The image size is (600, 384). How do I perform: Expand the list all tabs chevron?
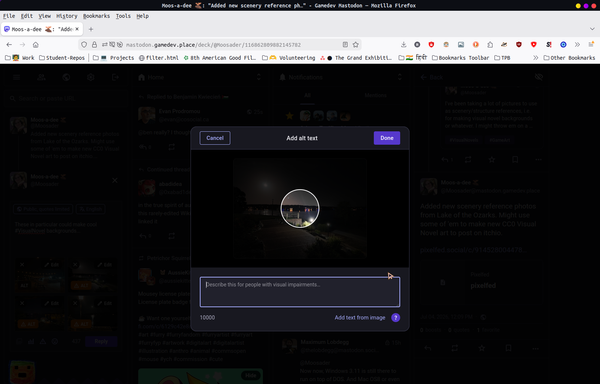click(x=592, y=29)
